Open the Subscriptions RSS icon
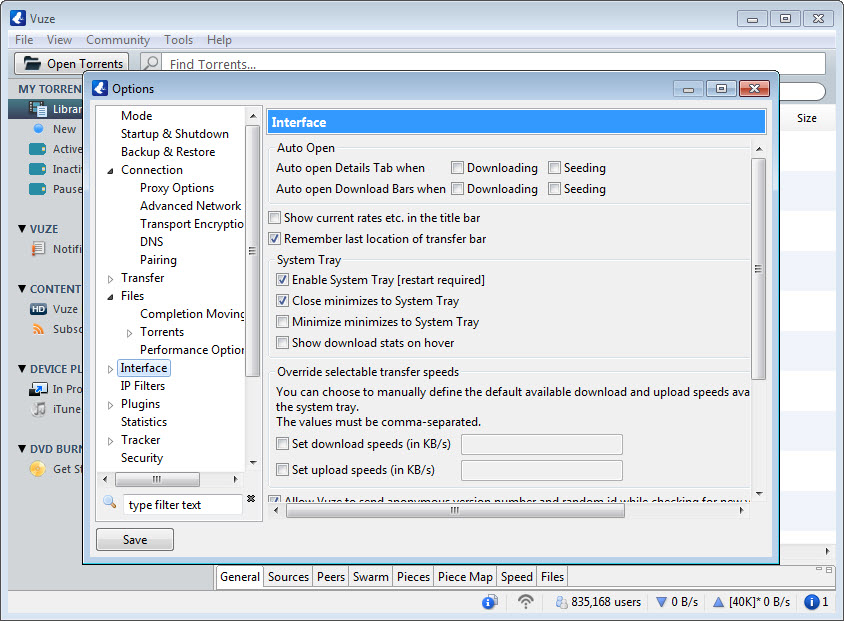 tap(38, 329)
